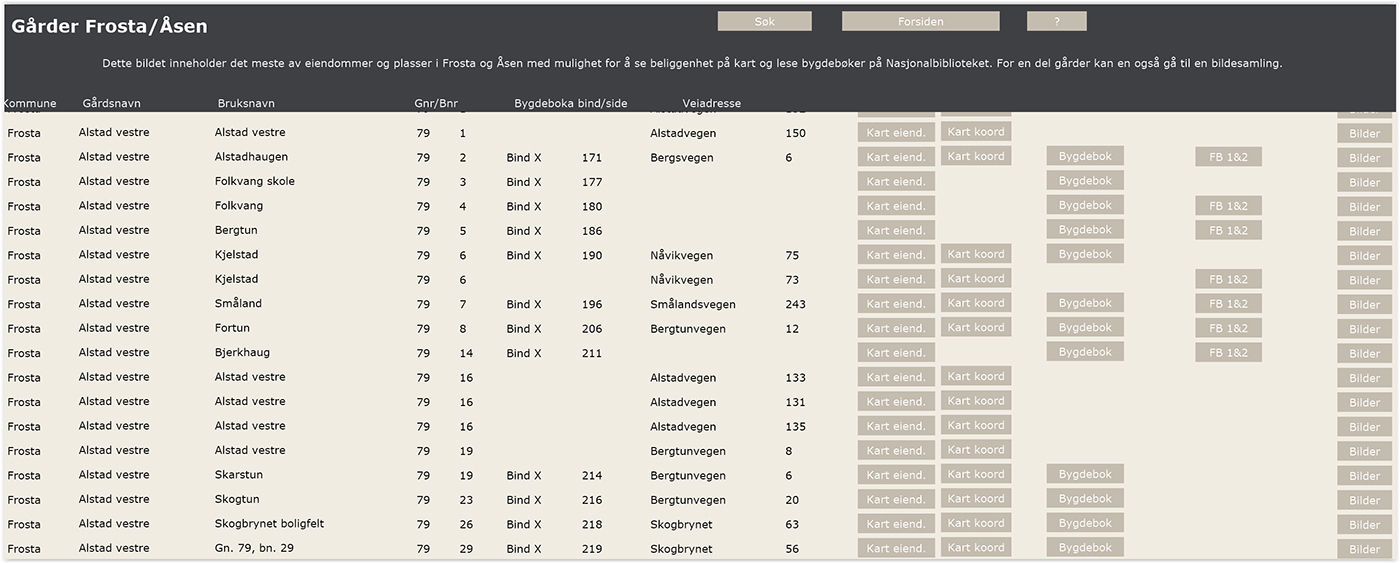The height and width of the screenshot is (563, 1400).
Task: Open Bygdebok for Fortun
Action: coord(1085,328)
